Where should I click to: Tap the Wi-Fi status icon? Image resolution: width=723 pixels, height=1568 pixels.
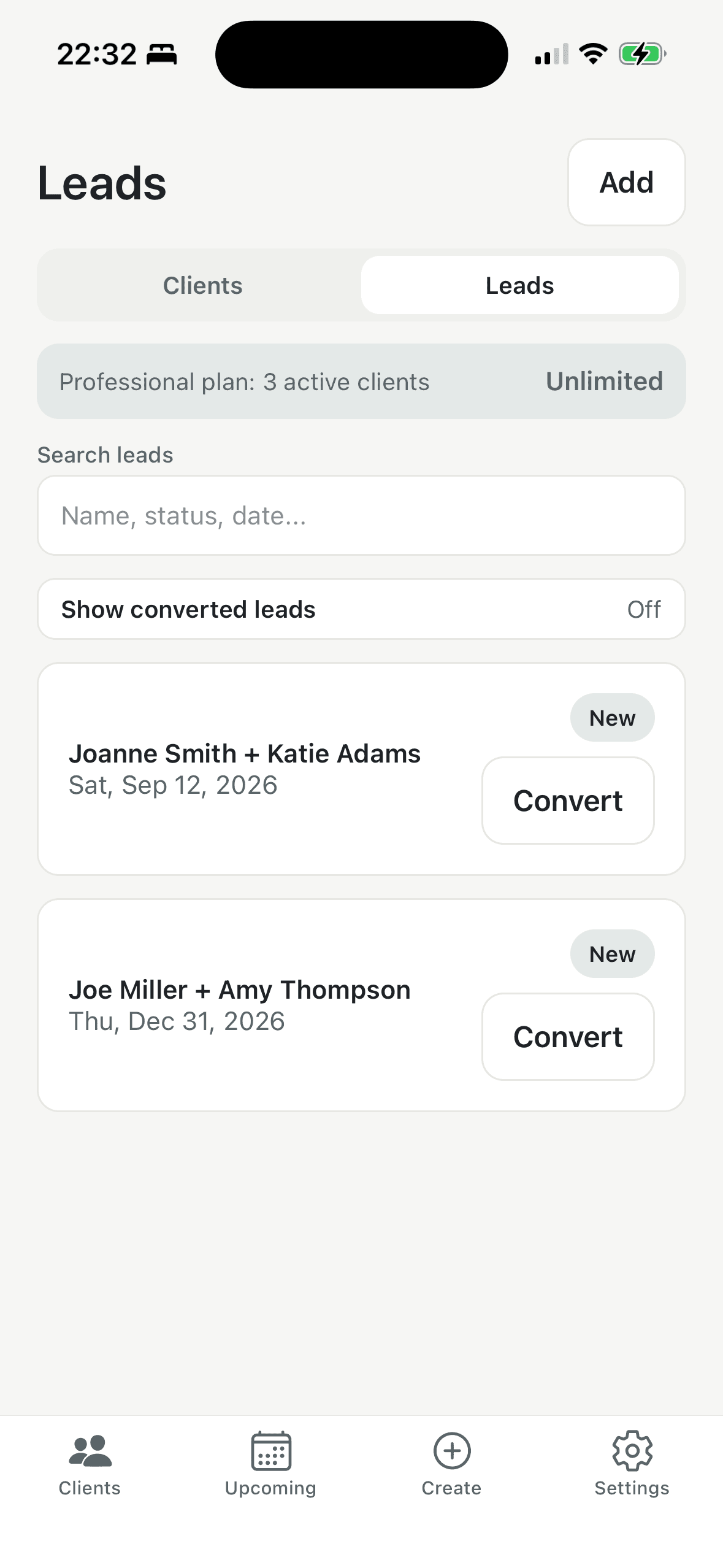(x=593, y=54)
